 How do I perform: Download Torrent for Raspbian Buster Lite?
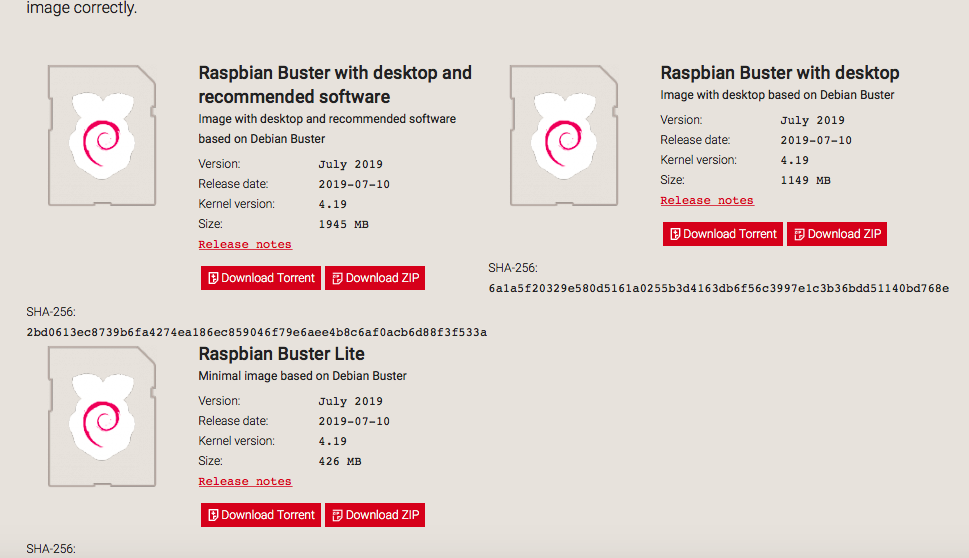(x=261, y=515)
